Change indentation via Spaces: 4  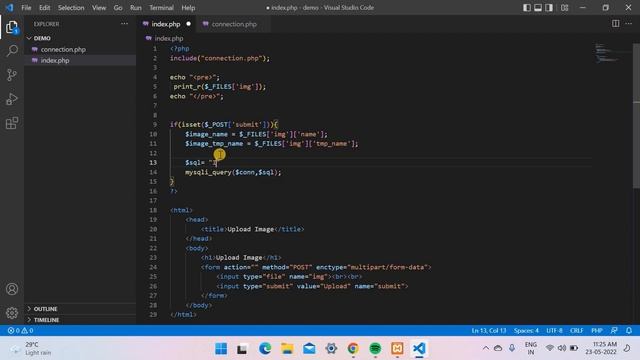pos(526,331)
